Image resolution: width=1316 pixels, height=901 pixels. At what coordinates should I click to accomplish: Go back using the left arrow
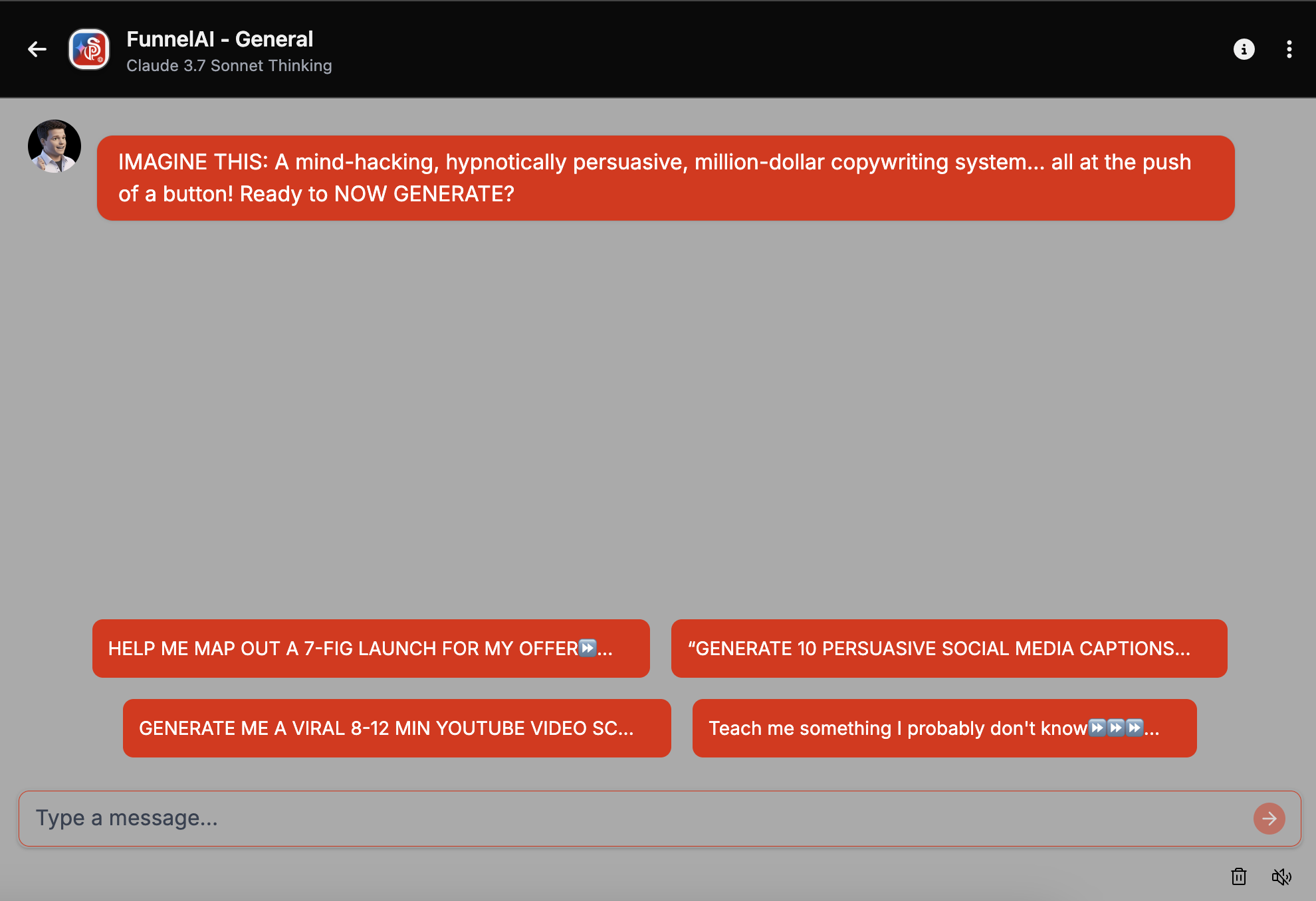(37, 49)
